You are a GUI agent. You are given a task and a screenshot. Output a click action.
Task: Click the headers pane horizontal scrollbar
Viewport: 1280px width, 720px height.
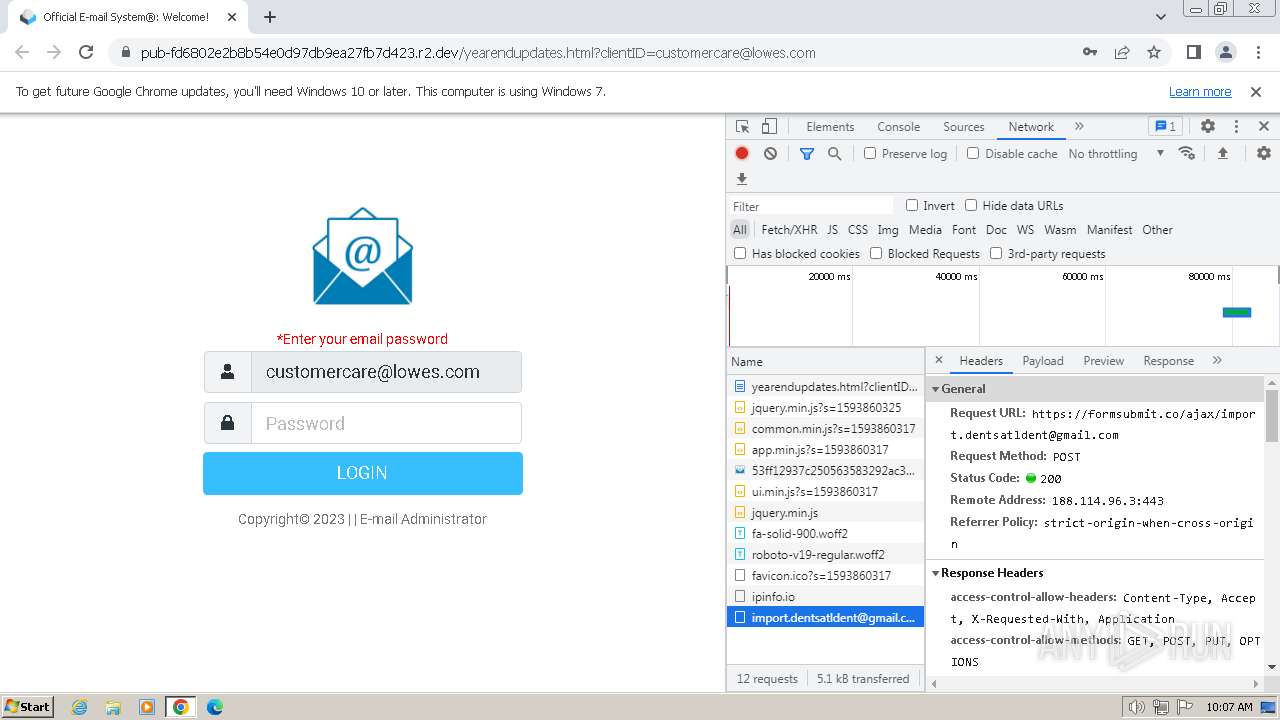(1097, 683)
